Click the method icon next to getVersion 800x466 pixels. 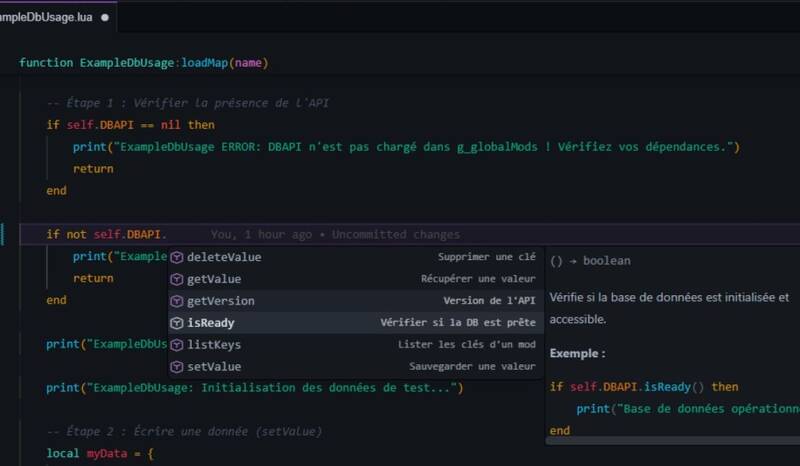tap(177, 301)
